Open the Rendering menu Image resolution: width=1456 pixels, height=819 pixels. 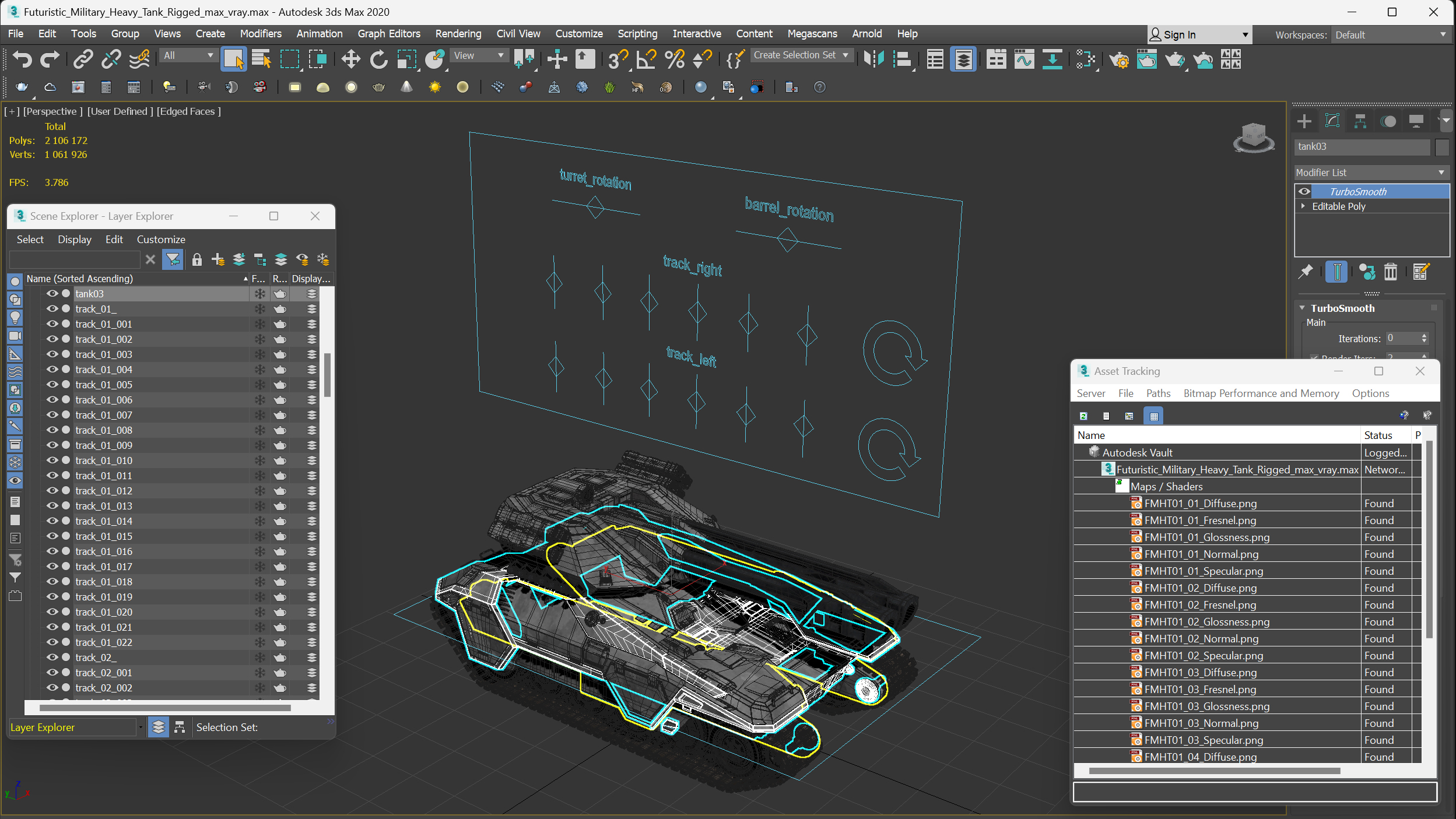tap(458, 34)
